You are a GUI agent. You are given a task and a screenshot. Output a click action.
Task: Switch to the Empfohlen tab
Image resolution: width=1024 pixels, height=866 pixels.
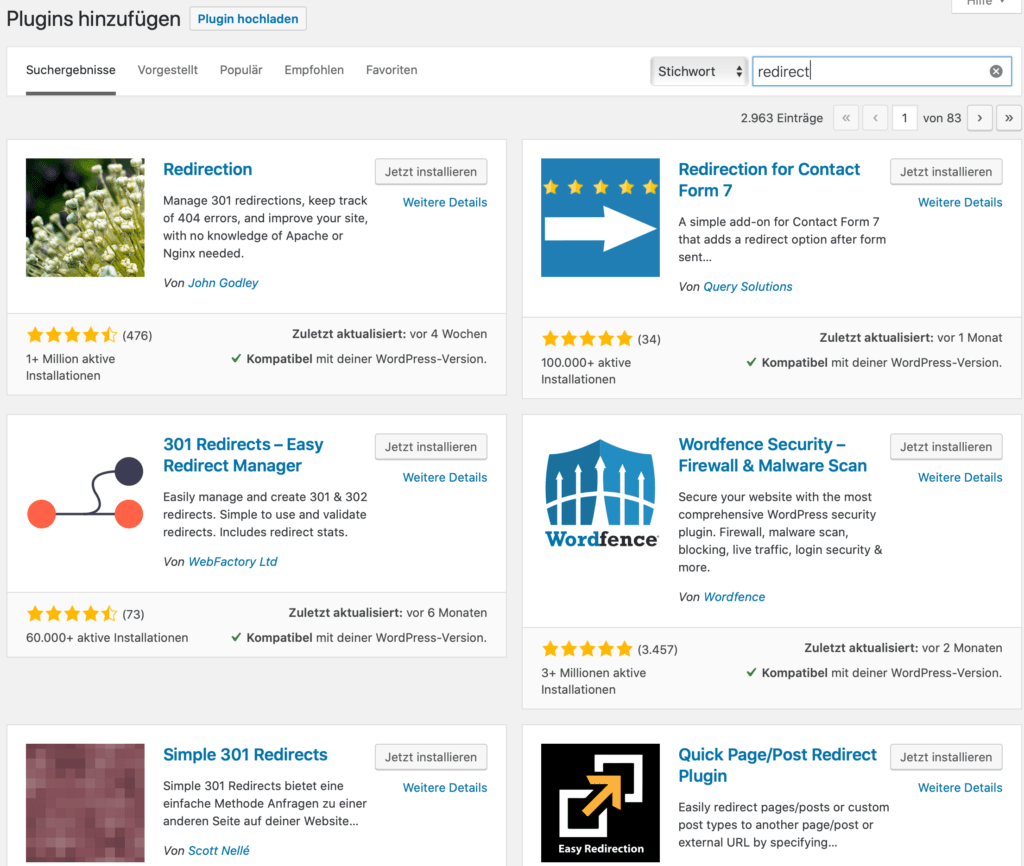[x=314, y=70]
